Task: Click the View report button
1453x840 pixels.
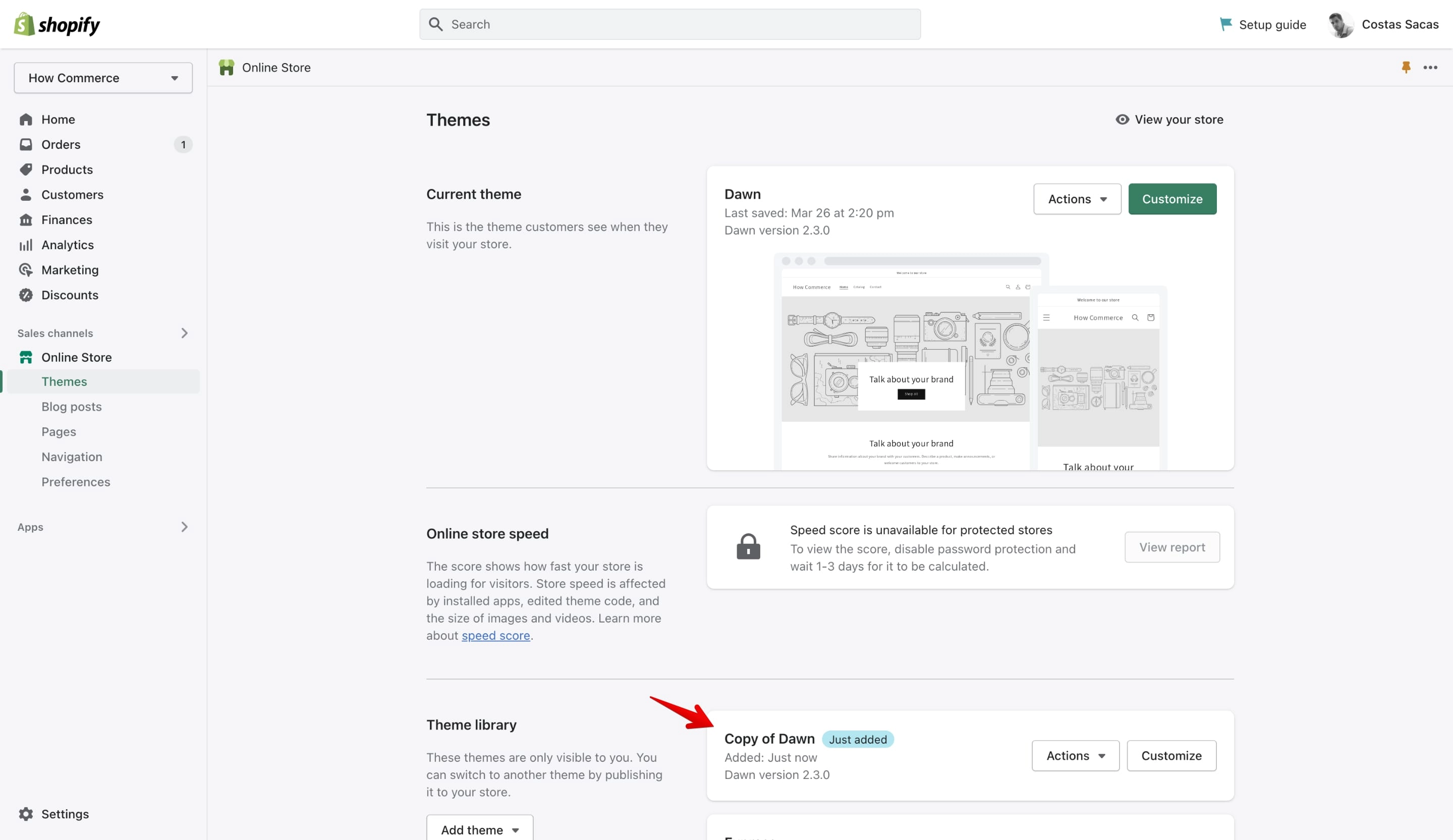Action: tap(1172, 547)
